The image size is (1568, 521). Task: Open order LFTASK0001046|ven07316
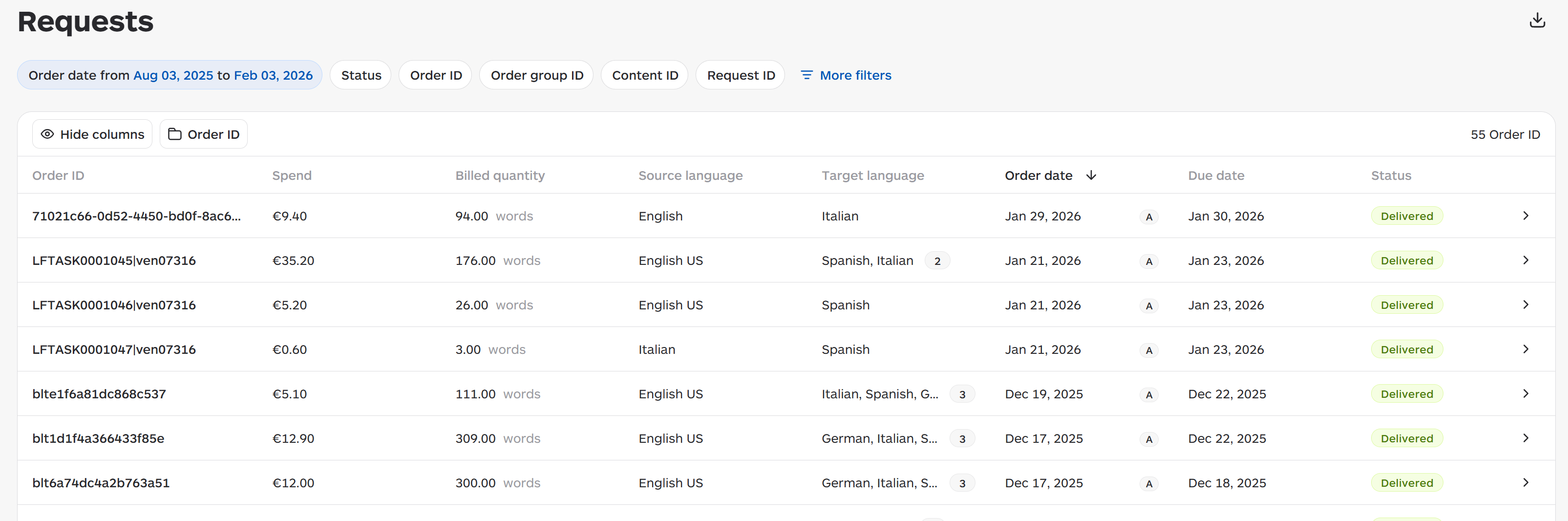(x=114, y=305)
